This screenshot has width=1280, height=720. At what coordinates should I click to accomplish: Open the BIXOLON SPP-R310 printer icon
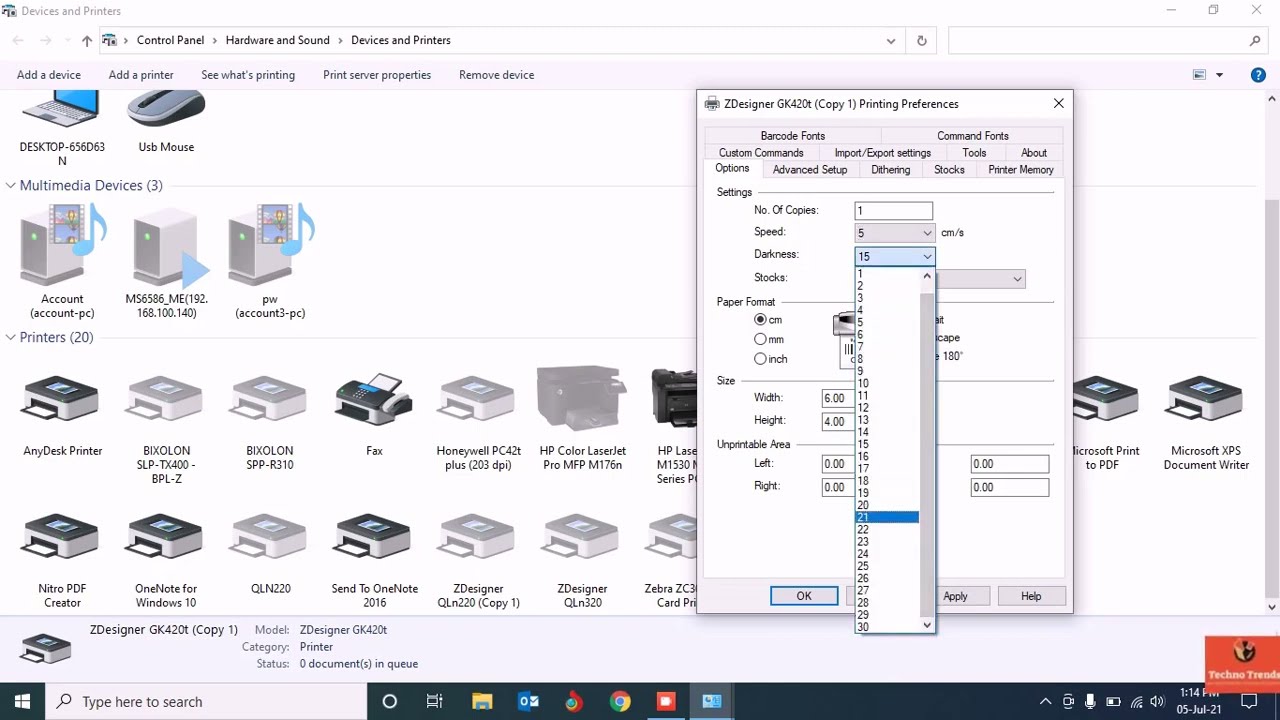(269, 400)
